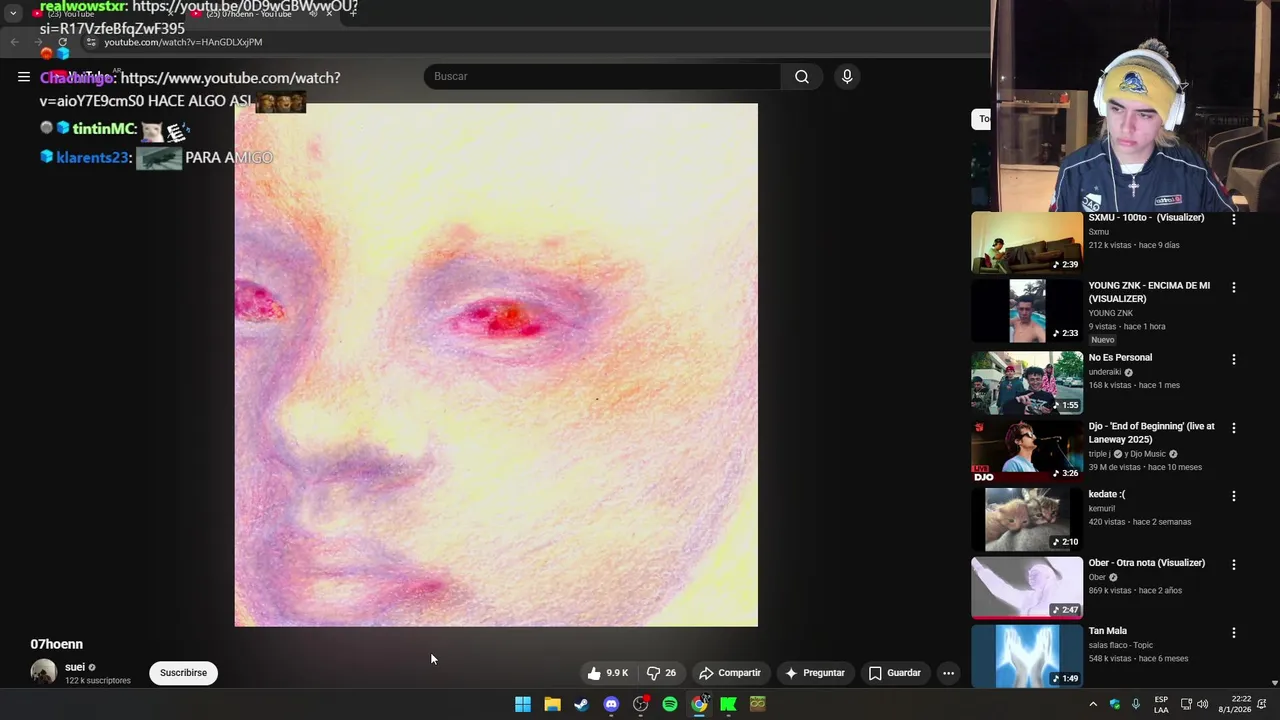
Task: Open the Tan Mala video
Action: coord(1027,656)
